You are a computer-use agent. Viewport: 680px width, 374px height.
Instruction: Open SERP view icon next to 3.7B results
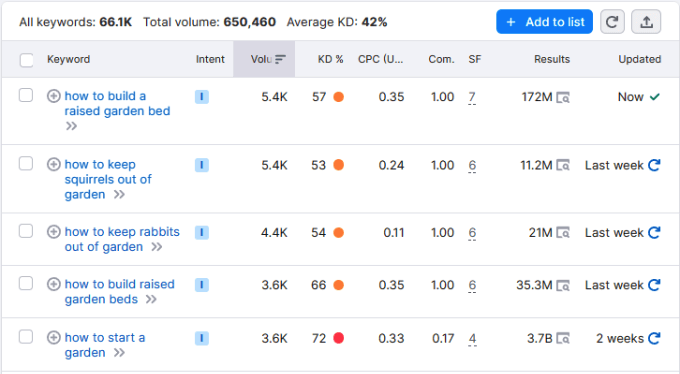(563, 338)
